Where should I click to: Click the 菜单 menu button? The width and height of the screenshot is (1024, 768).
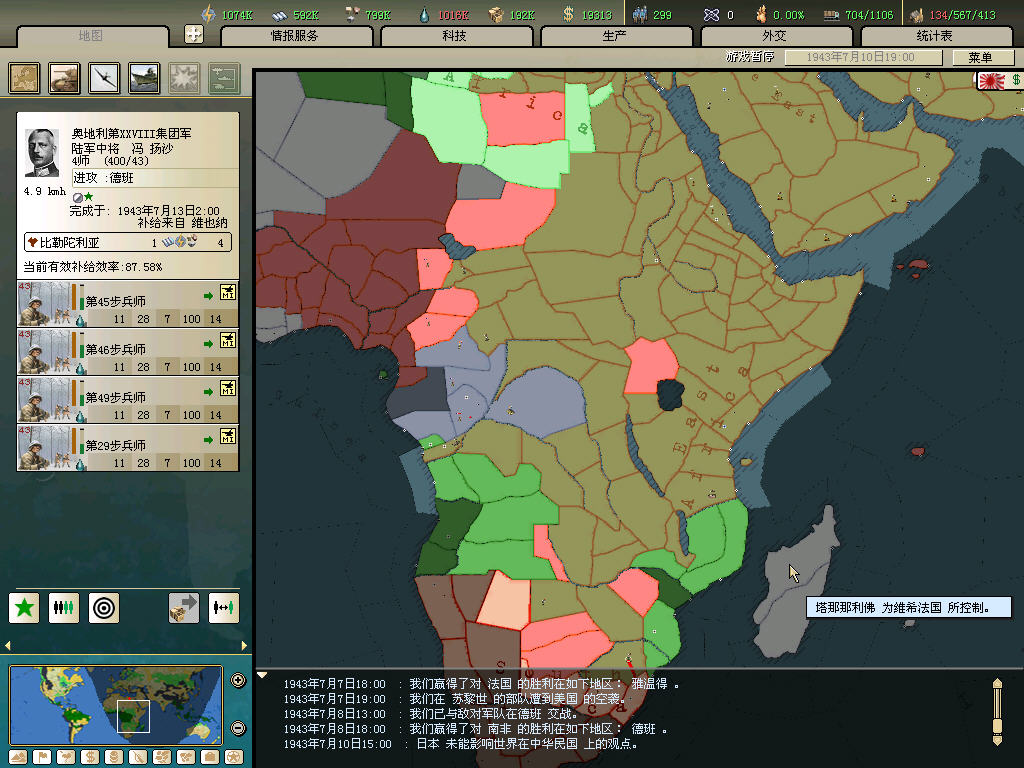pos(979,58)
